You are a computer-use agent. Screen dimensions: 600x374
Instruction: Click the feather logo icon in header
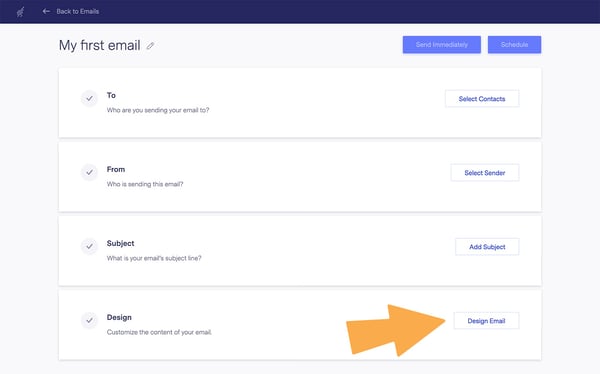coord(21,12)
